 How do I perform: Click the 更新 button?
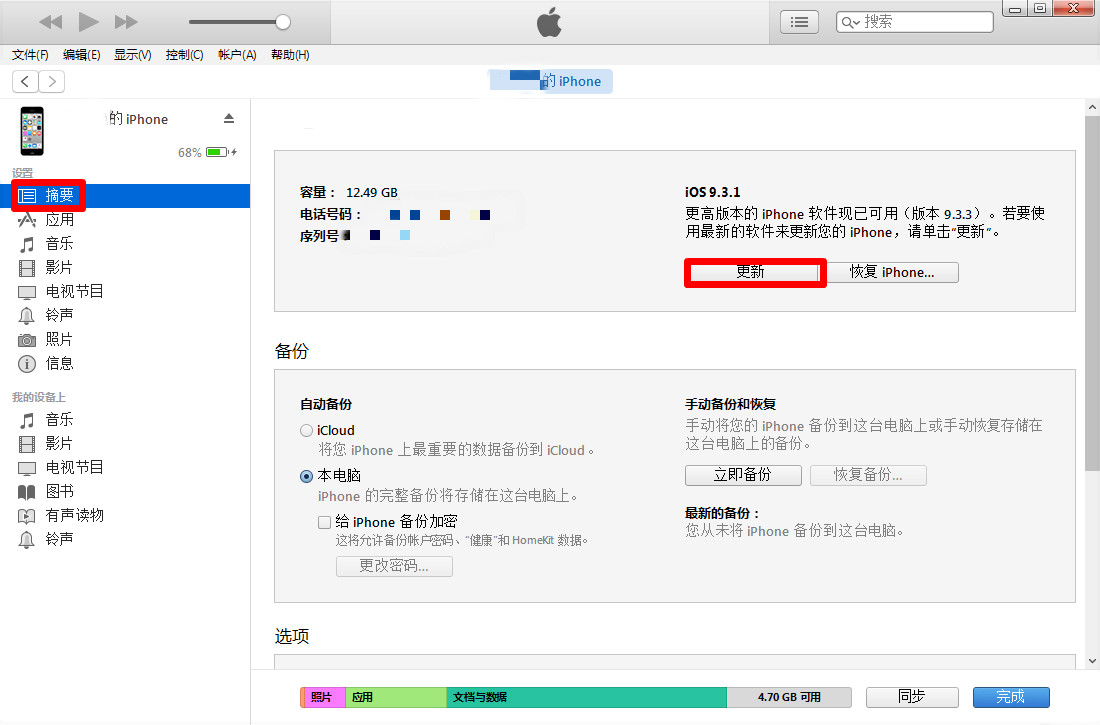point(755,272)
